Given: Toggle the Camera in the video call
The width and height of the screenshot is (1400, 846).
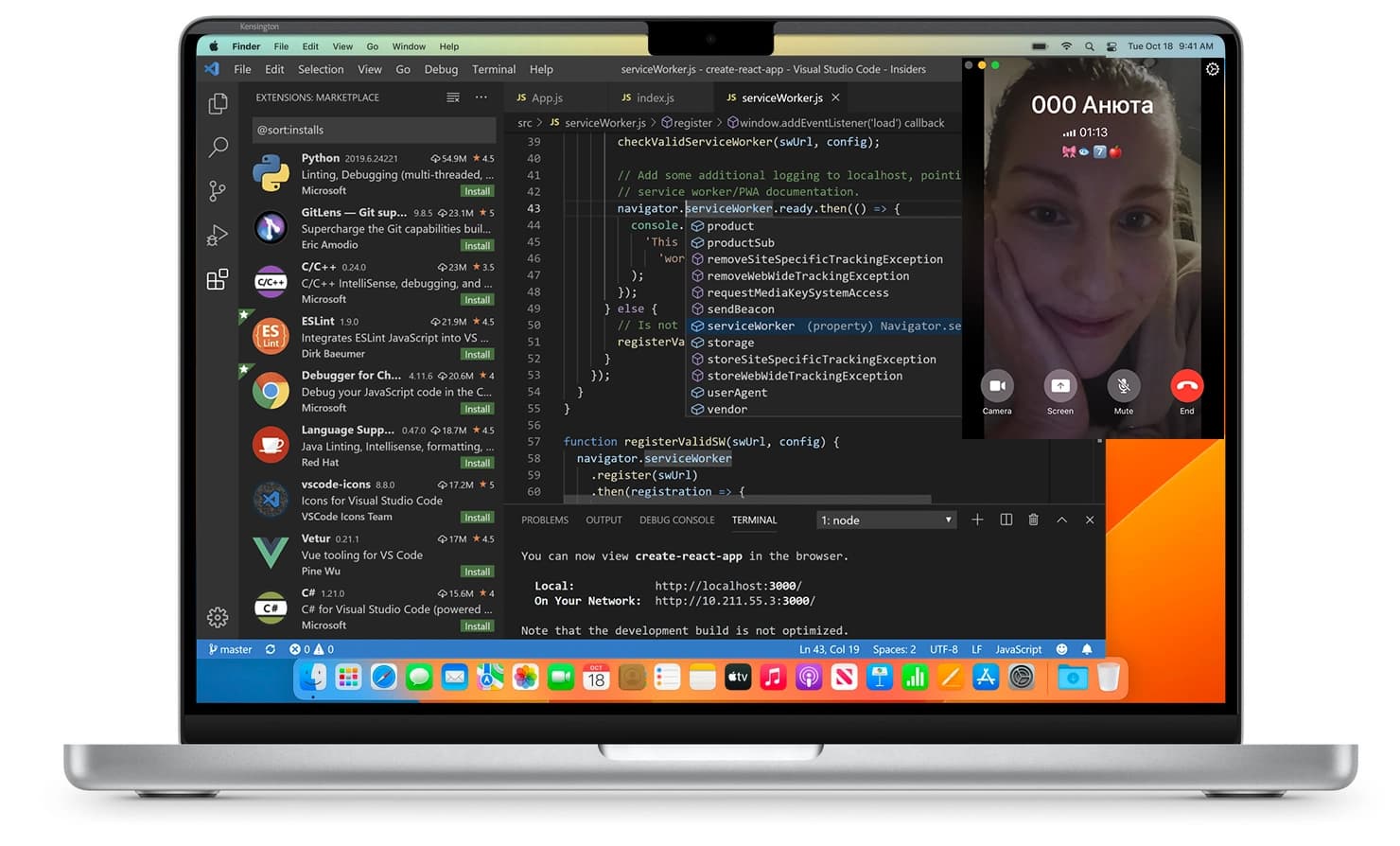Looking at the screenshot, I should click(997, 386).
